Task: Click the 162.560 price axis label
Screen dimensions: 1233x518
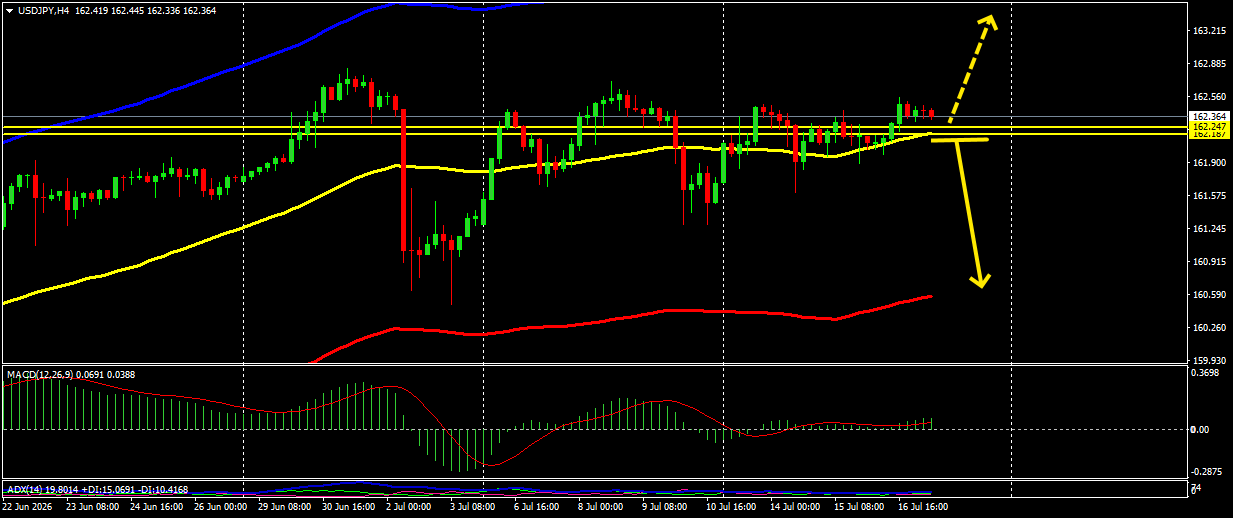Action: 1208,97
